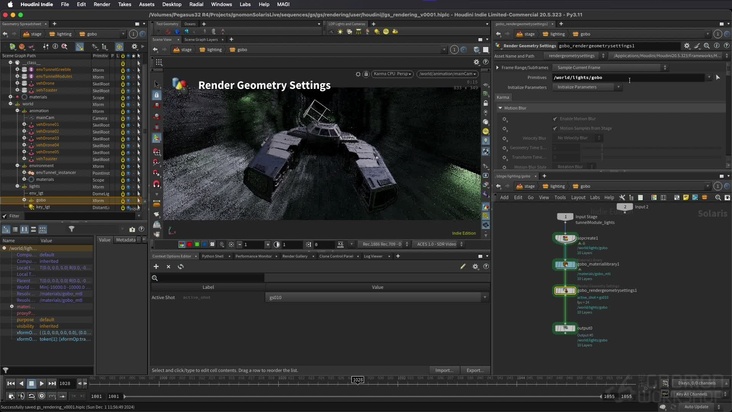The image size is (732, 412).
Task: Click the Import button
Action: (x=443, y=370)
